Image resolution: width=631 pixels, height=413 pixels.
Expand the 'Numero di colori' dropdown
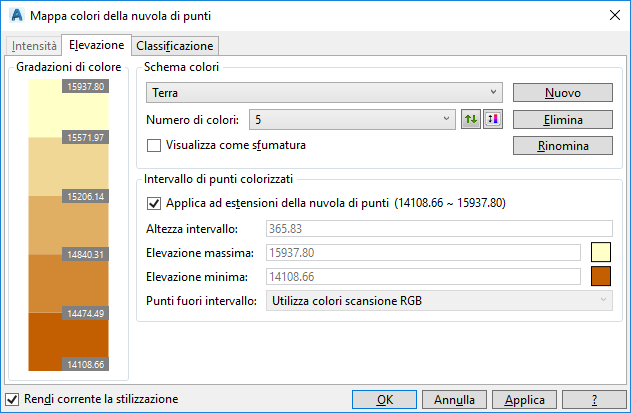352,120
